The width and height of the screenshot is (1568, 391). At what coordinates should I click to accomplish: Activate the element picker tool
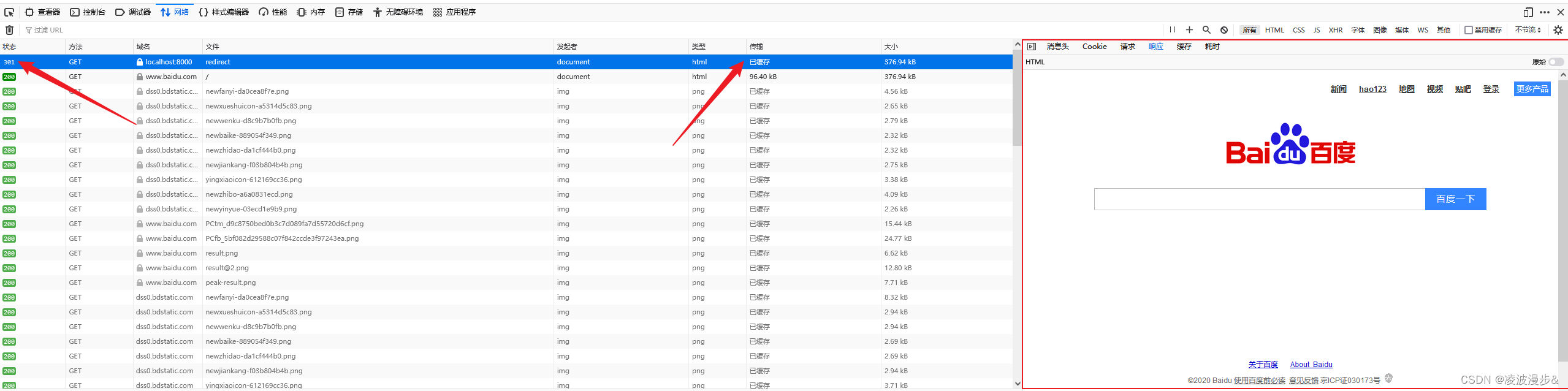[9, 12]
